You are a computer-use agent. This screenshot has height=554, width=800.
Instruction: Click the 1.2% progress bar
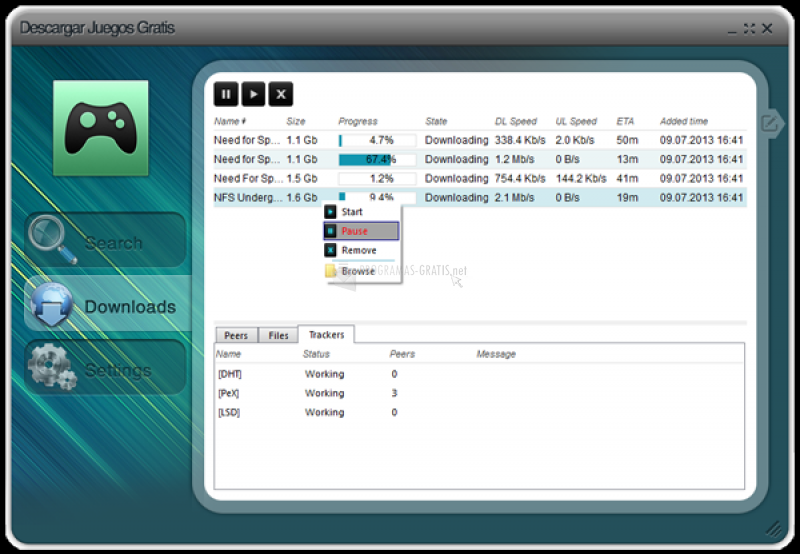click(378, 179)
